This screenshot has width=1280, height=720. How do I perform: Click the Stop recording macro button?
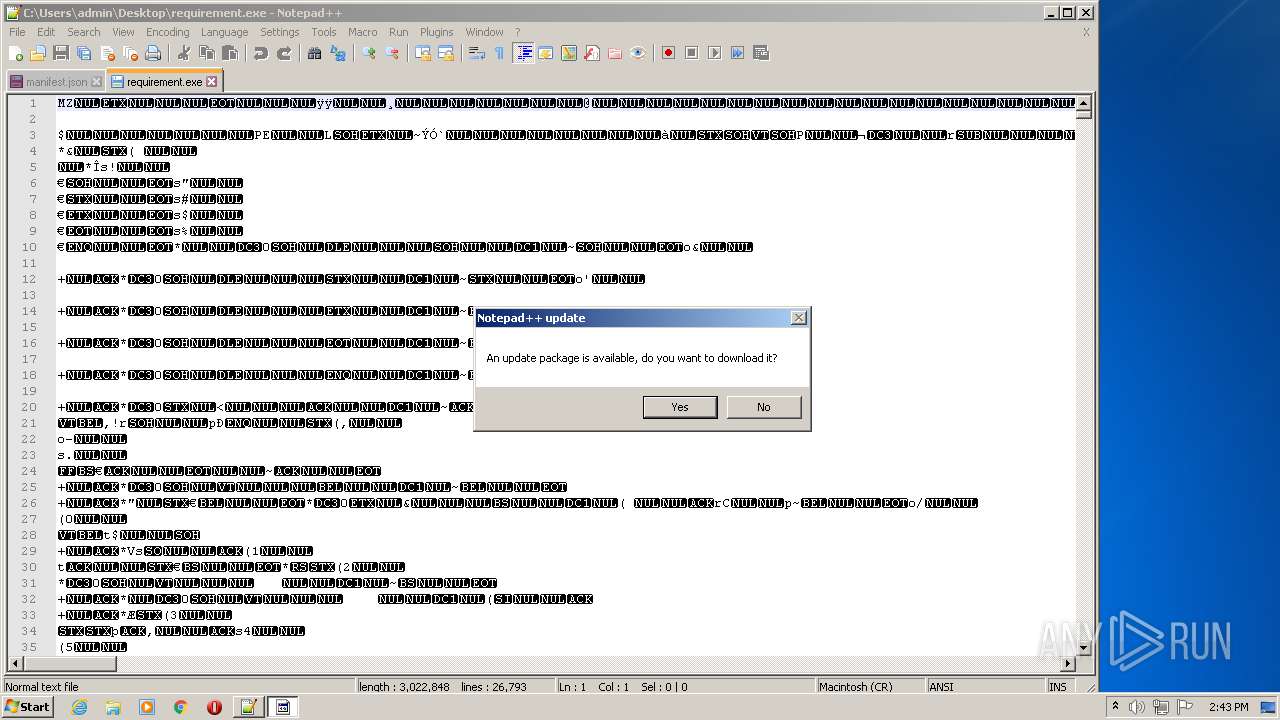point(691,53)
